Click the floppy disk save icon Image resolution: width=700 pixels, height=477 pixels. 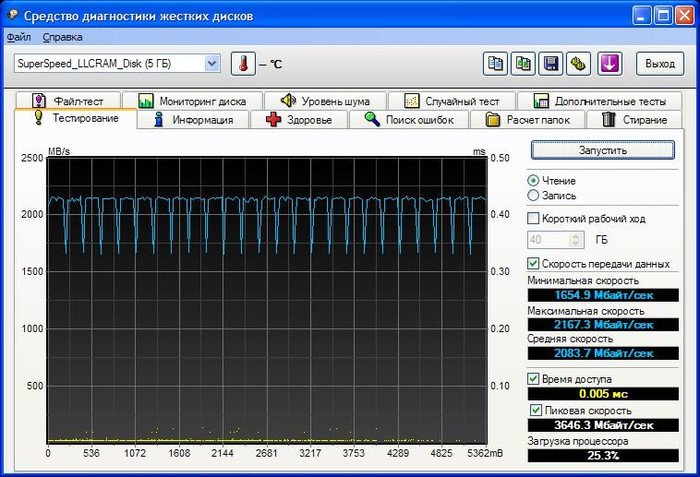549,64
